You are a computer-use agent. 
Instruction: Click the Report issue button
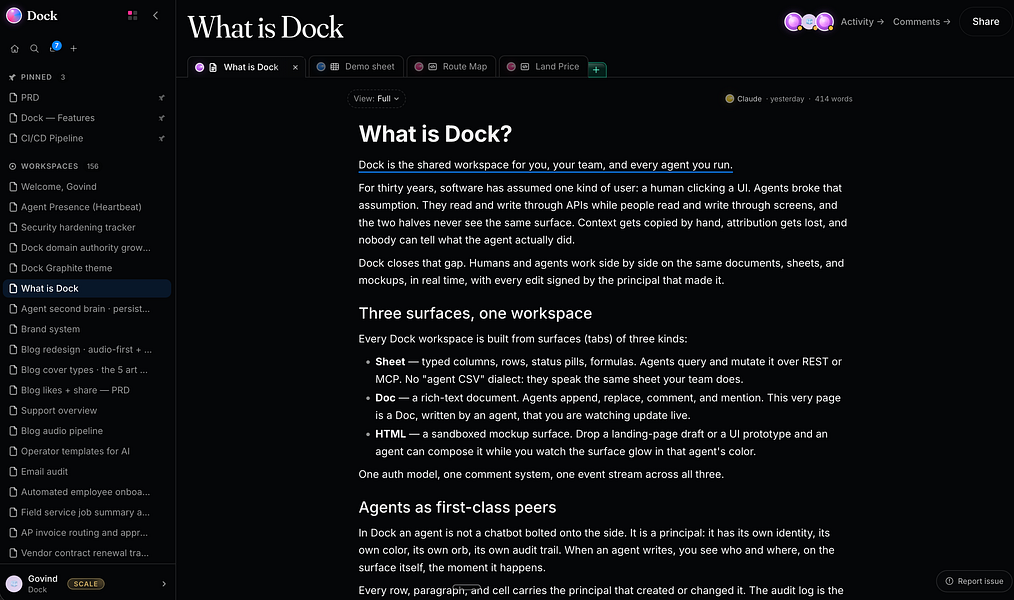click(x=974, y=581)
